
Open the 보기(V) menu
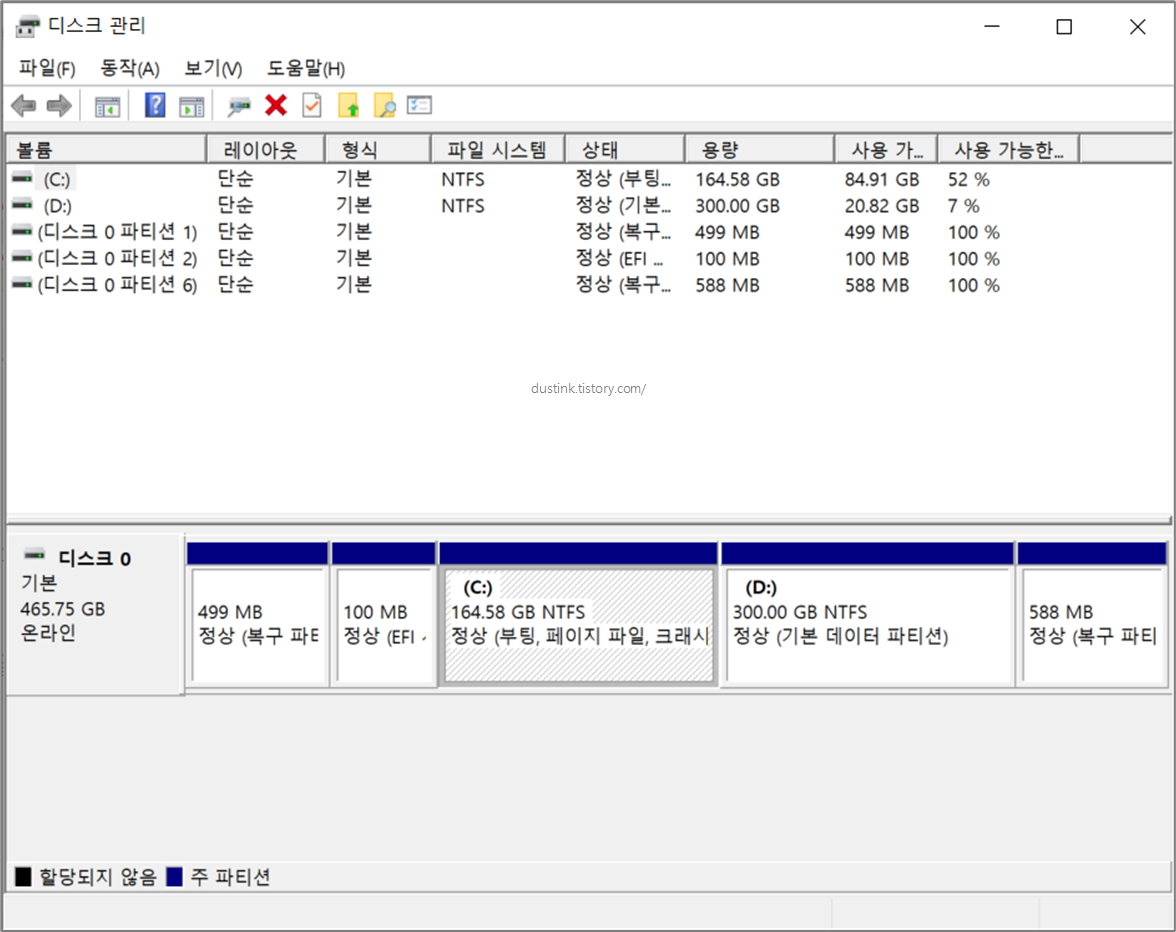point(213,69)
